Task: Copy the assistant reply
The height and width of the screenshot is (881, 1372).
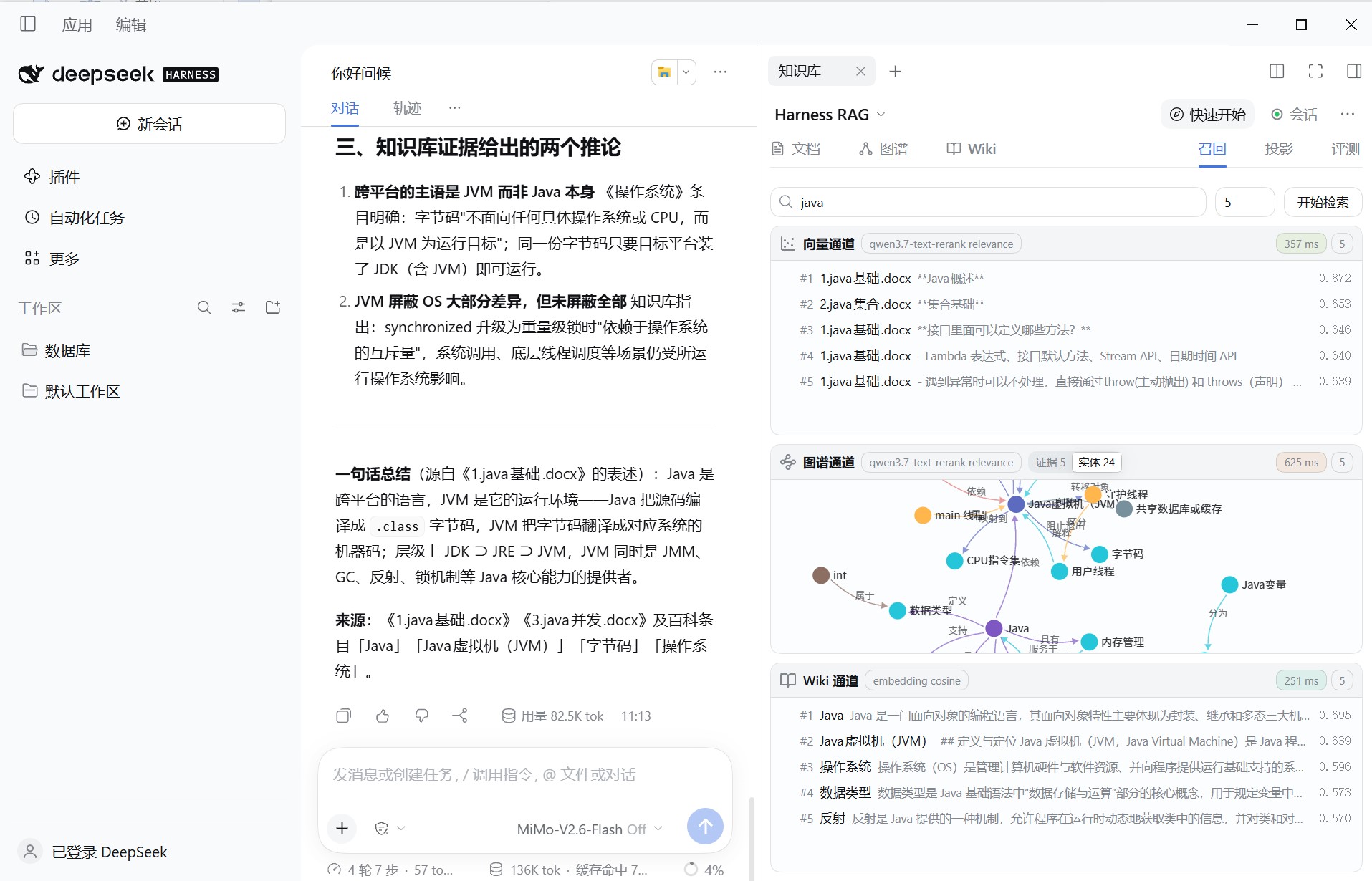Action: [344, 716]
